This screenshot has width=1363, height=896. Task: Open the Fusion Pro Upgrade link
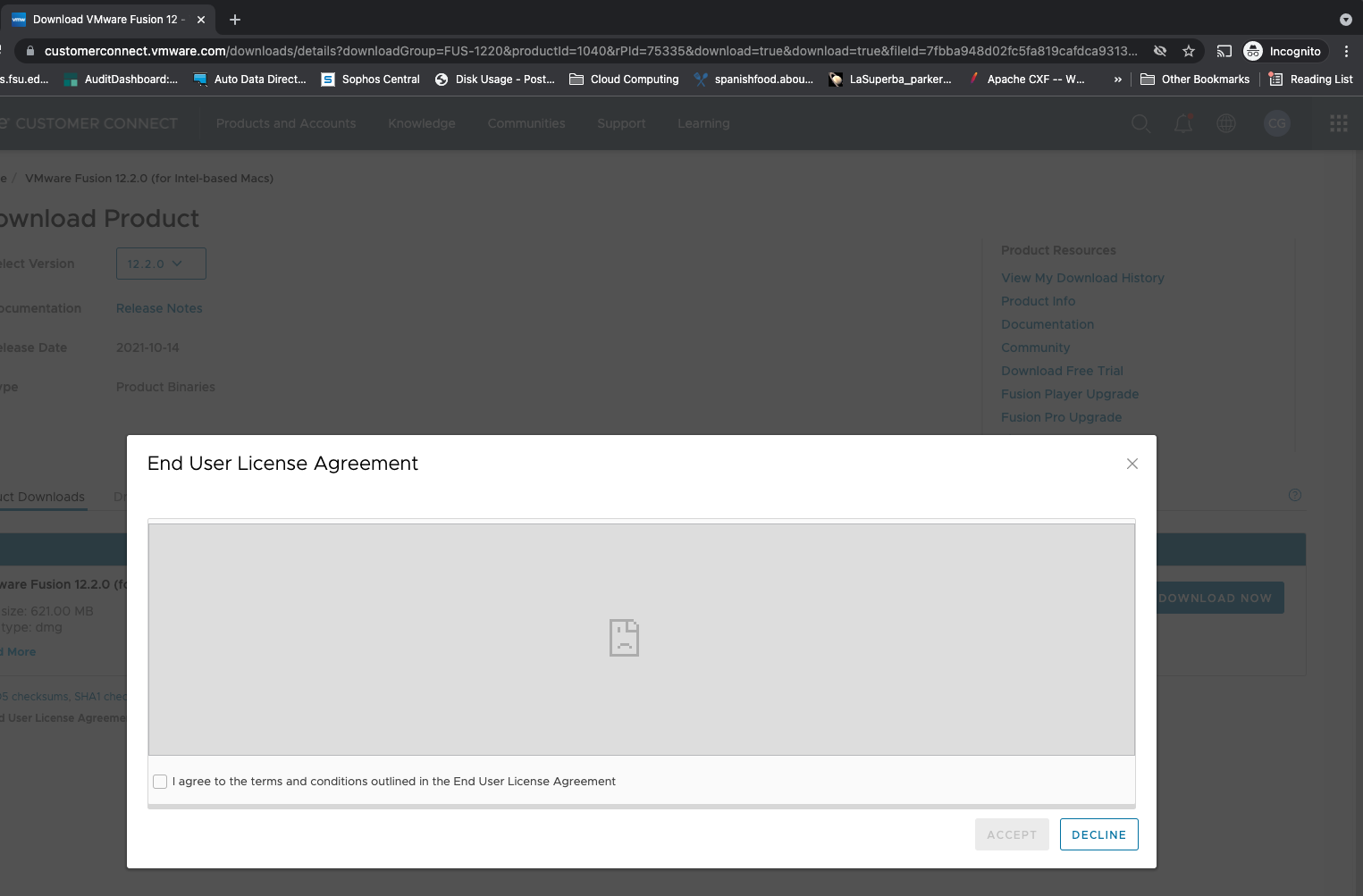pyautogui.click(x=1061, y=417)
